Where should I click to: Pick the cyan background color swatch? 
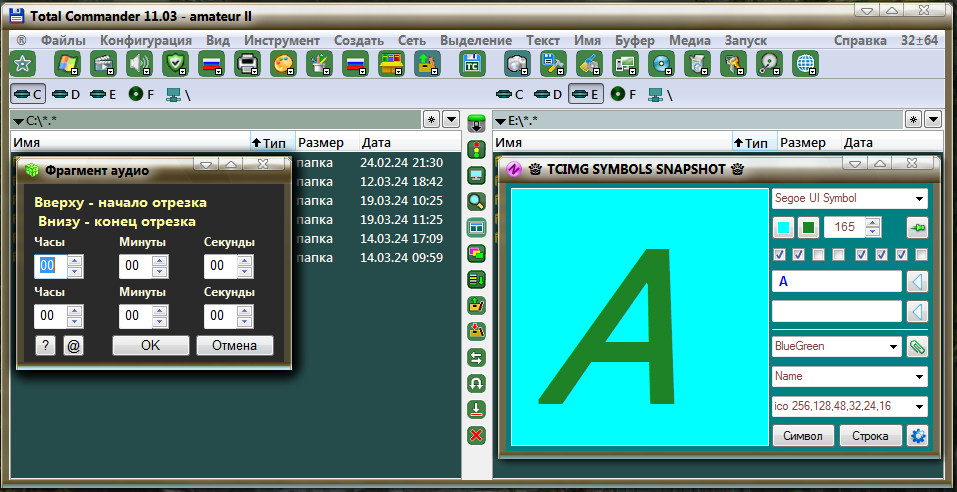[784, 228]
